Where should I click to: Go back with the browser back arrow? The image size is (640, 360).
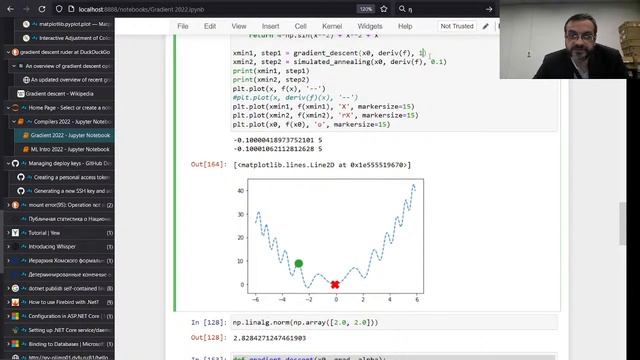(11, 9)
